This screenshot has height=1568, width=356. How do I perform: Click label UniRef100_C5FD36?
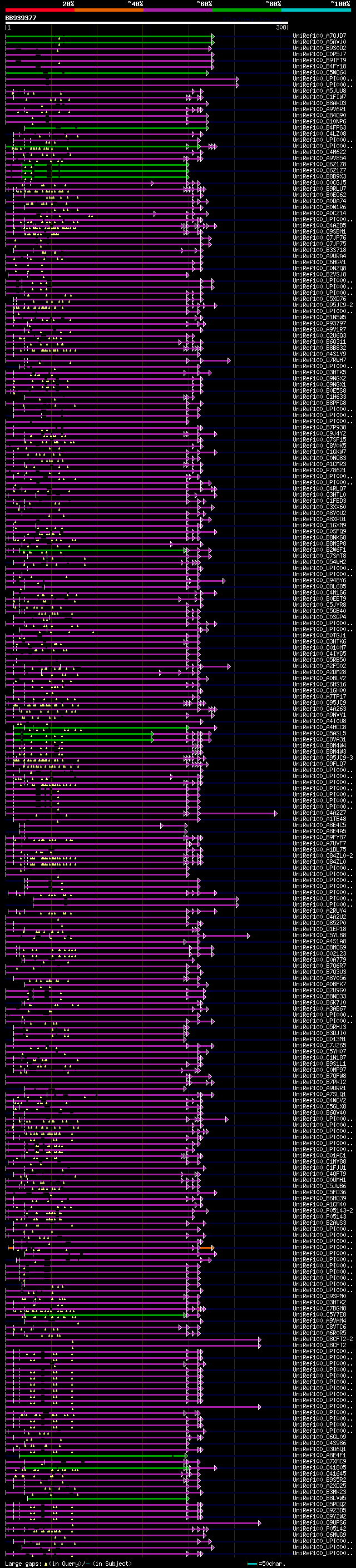coord(319,1192)
